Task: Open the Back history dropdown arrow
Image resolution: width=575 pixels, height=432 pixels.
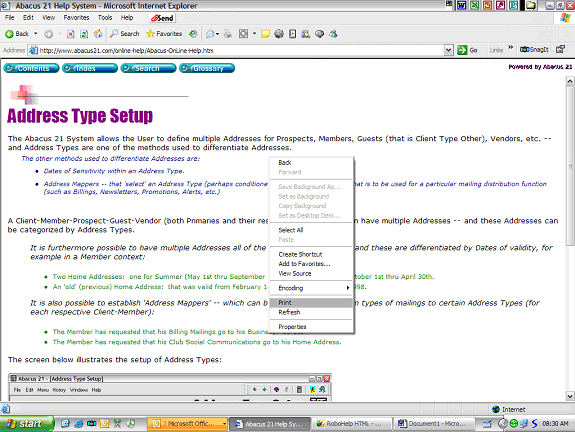Action: click(x=36, y=34)
